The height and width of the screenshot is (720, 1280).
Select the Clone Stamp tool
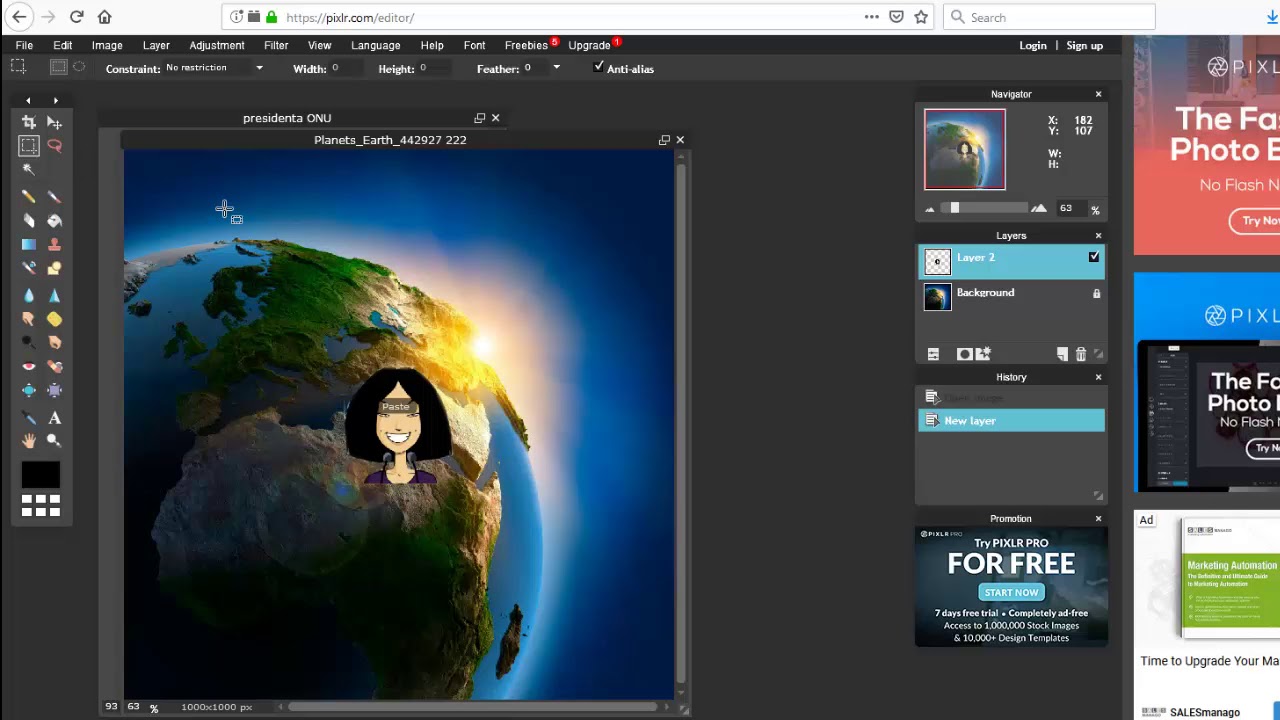[x=54, y=245]
